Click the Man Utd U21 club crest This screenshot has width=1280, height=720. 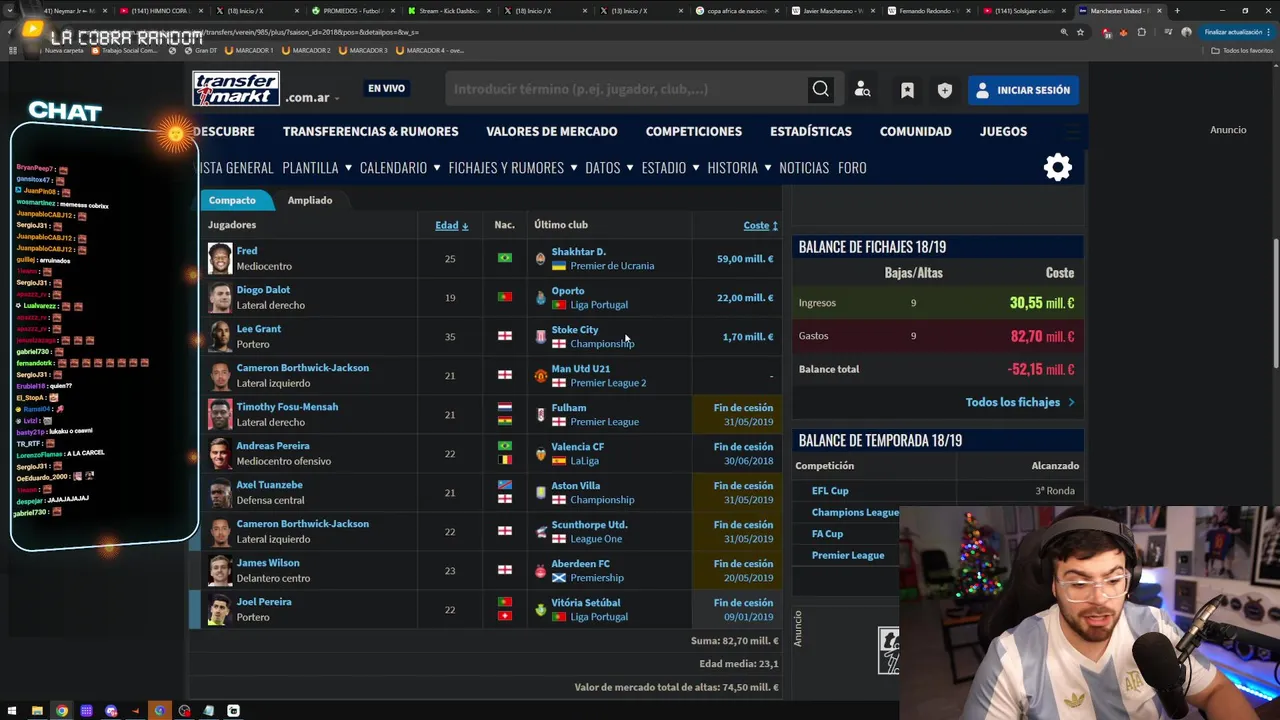540,375
